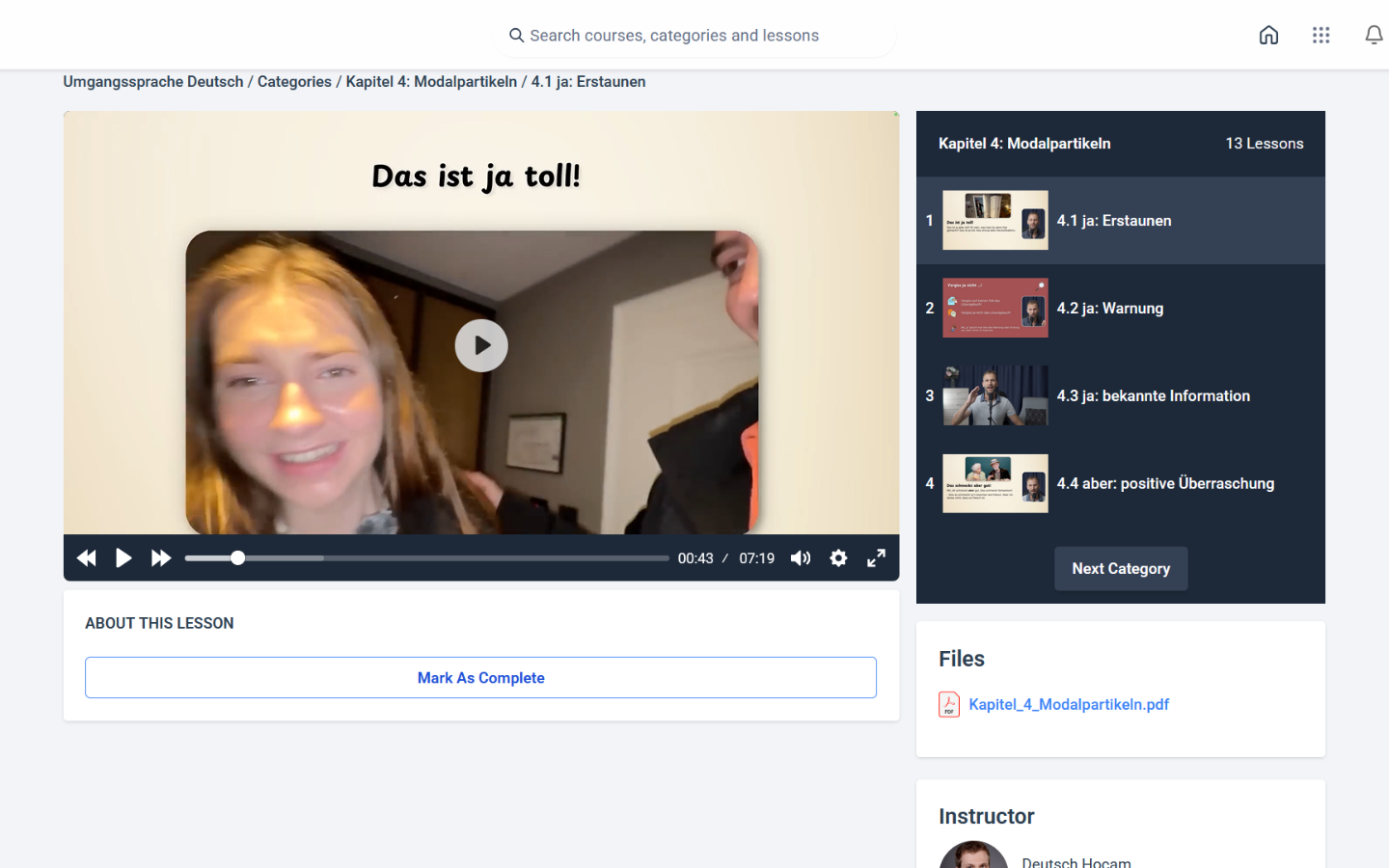This screenshot has height=868, width=1389.
Task: Fast forward the video
Action: tap(161, 558)
